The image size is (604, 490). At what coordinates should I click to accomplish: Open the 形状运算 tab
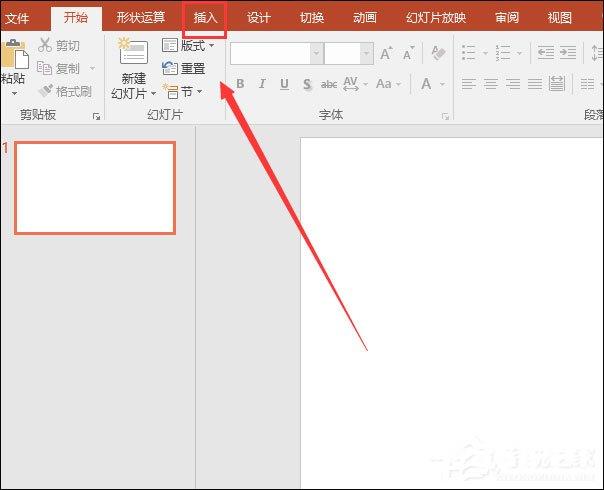[x=141, y=18]
